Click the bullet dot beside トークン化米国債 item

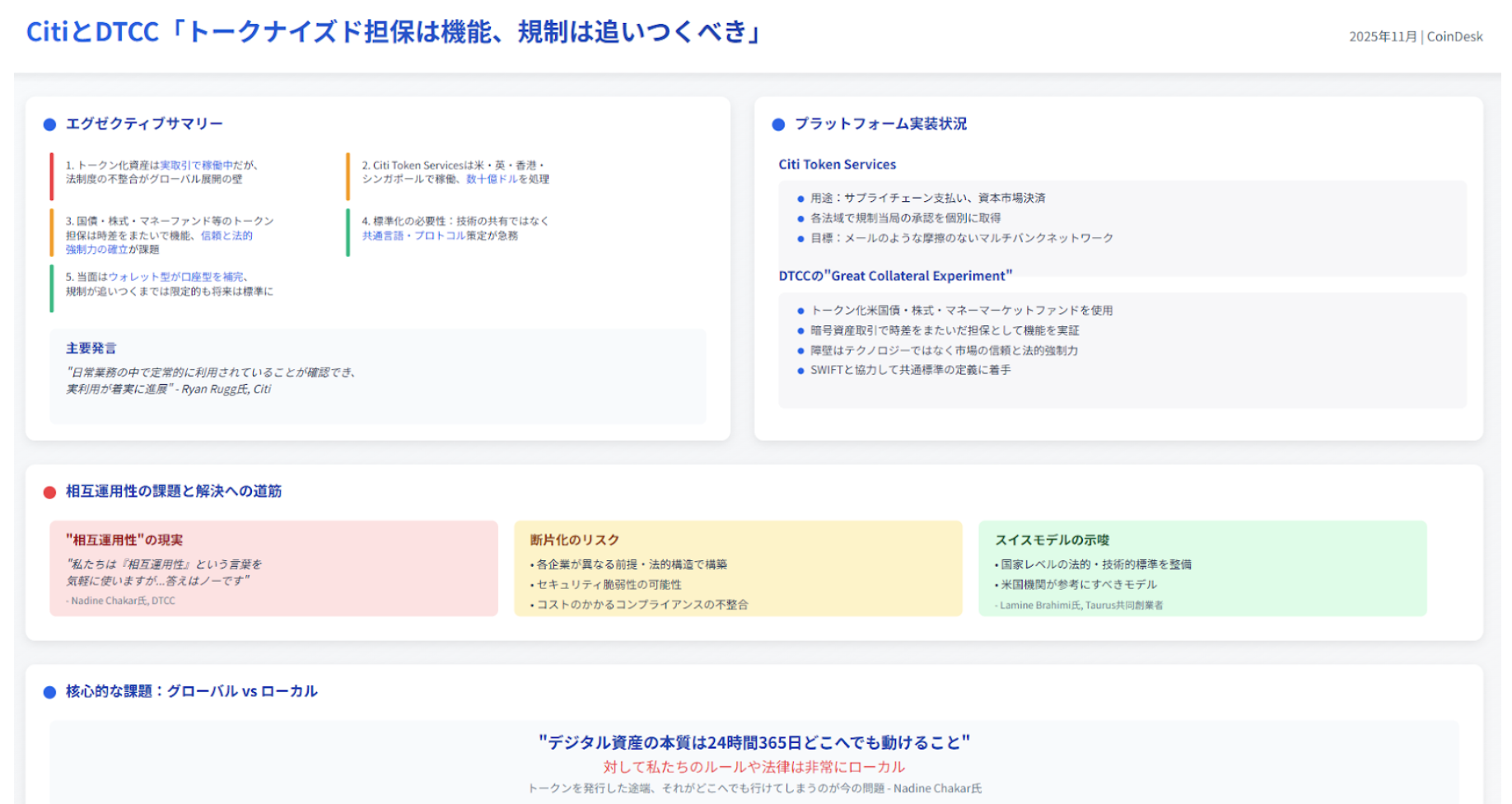(800, 311)
